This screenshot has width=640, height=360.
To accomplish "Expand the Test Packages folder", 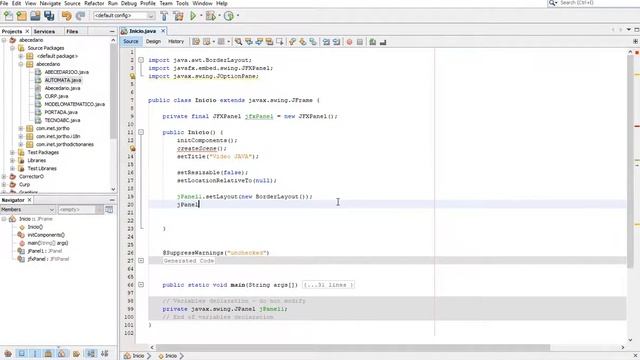I will (x=13, y=152).
